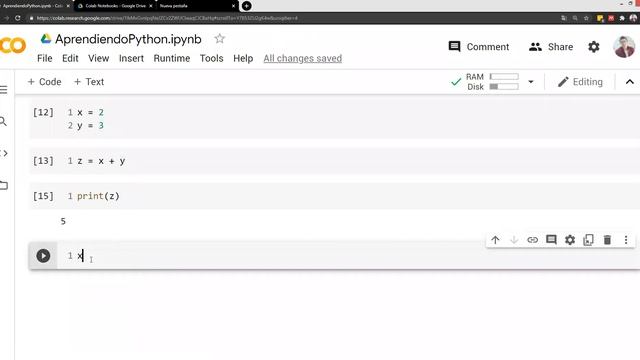Move cell down with arrow icon
Screen dimensions: 640x360
(x=514, y=240)
